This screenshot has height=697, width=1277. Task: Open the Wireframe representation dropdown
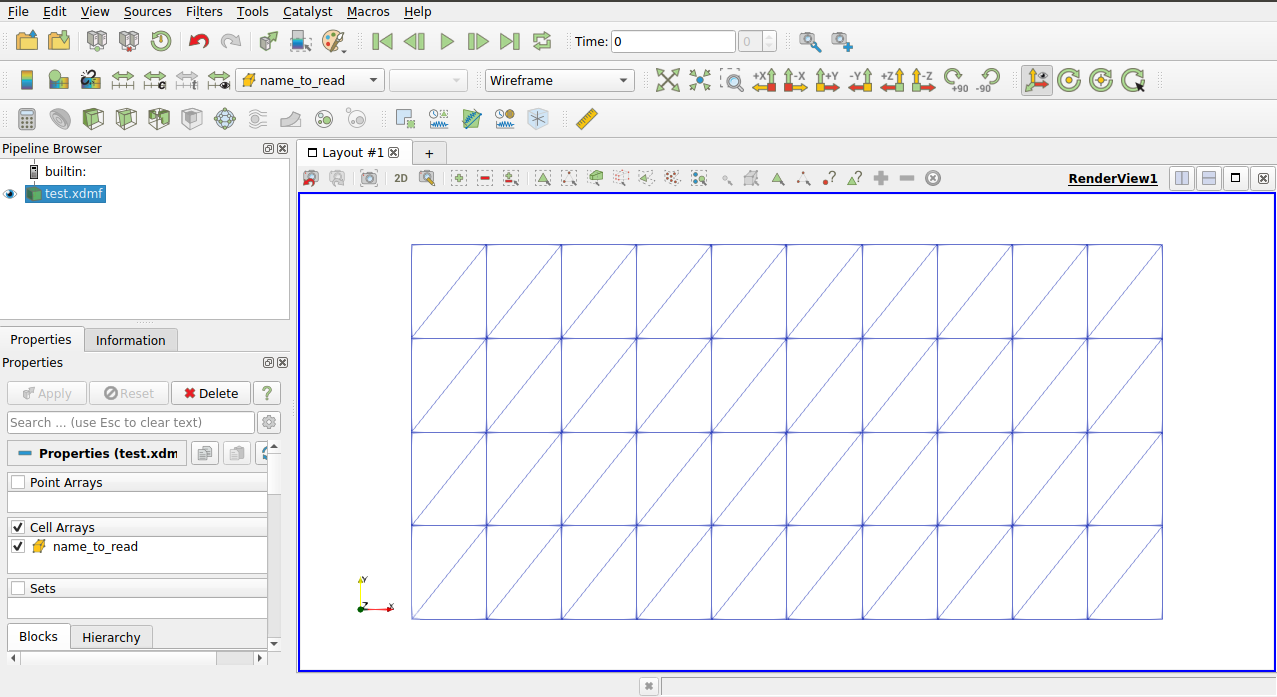pos(560,80)
